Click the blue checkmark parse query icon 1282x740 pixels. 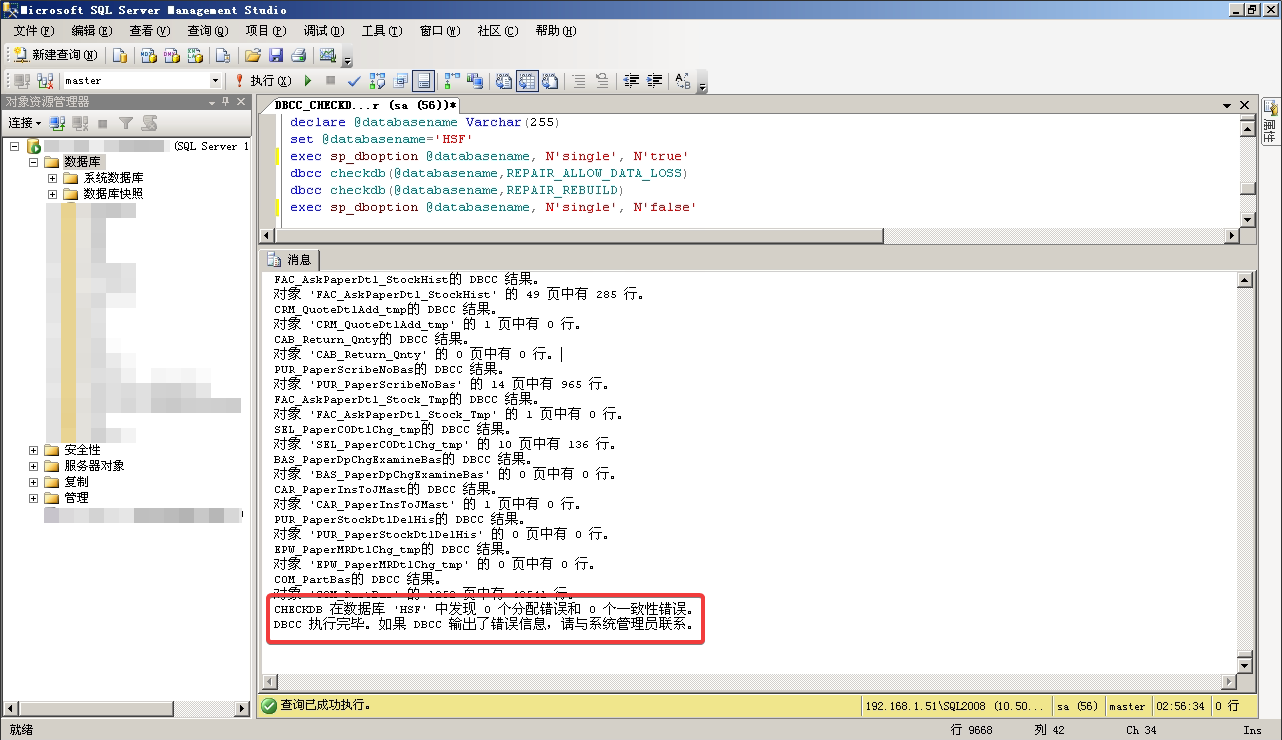click(x=354, y=80)
